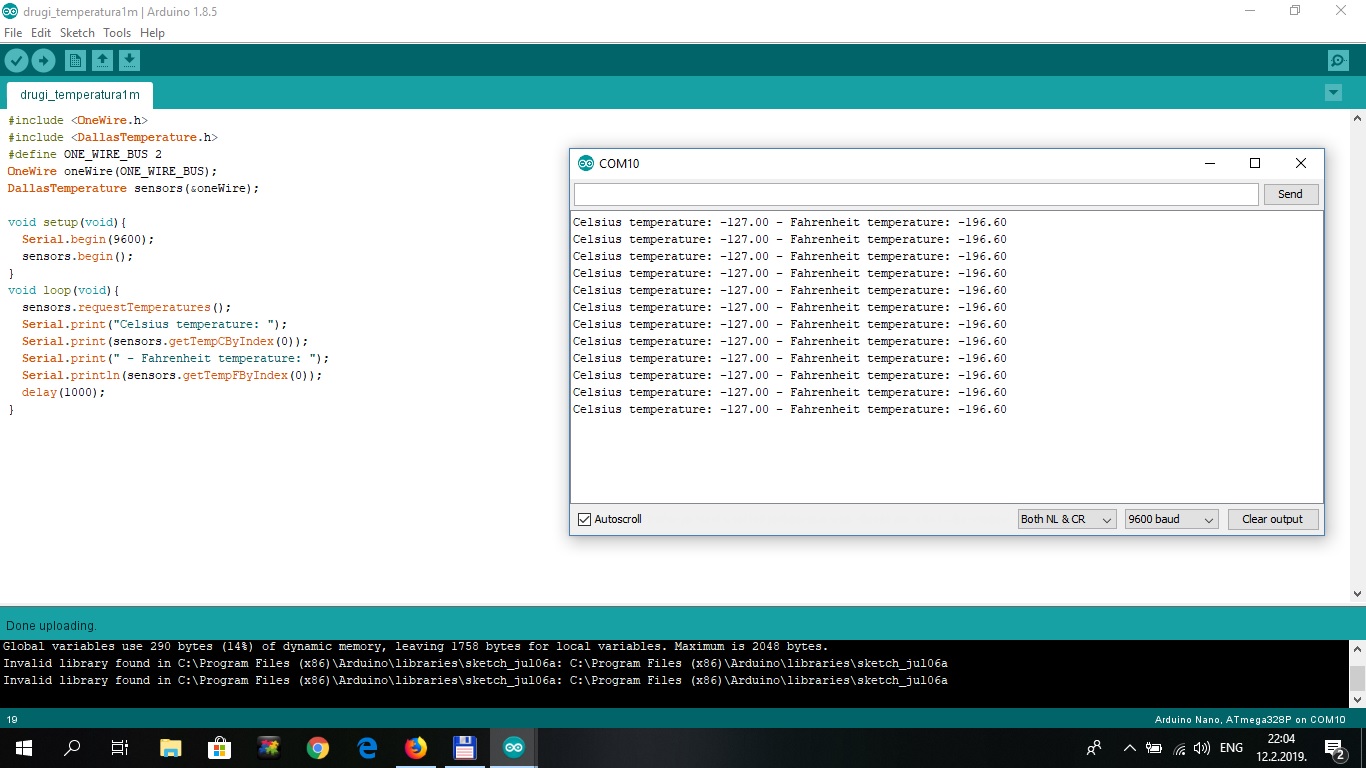Focus the serial monitor input field
The image size is (1366, 768).
pyautogui.click(x=916, y=194)
